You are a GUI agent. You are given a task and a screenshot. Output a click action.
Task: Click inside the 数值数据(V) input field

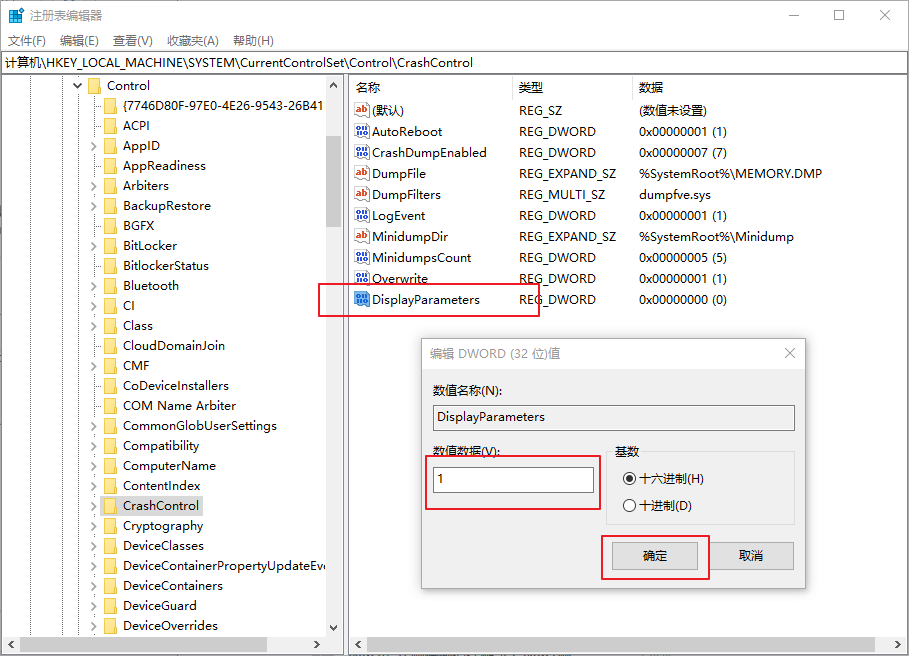[x=512, y=479]
